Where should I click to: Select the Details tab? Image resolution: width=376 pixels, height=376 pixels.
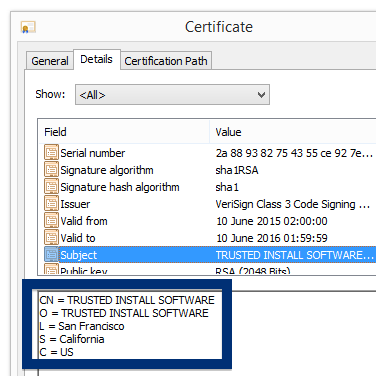(x=96, y=59)
